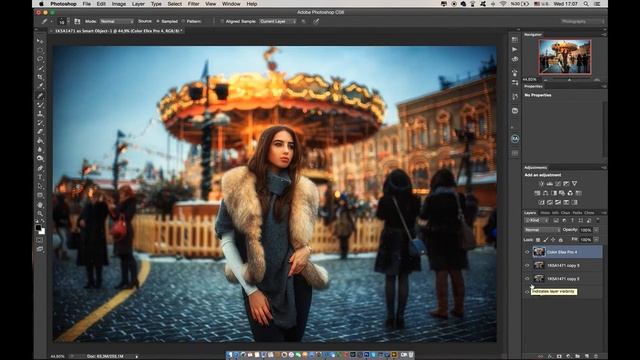Screen dimensions: 640x360
Task: Select the Clone Stamp tool
Action: coord(40,113)
